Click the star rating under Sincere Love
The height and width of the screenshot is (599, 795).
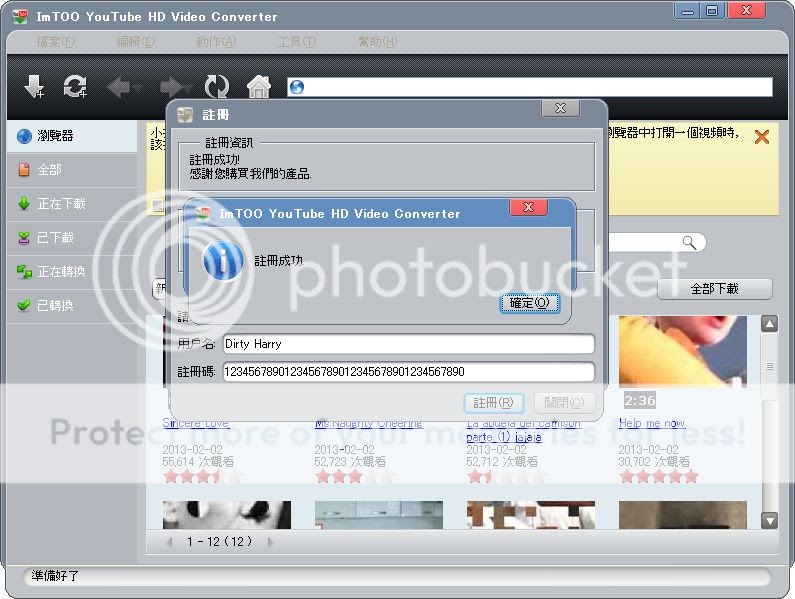[202, 477]
